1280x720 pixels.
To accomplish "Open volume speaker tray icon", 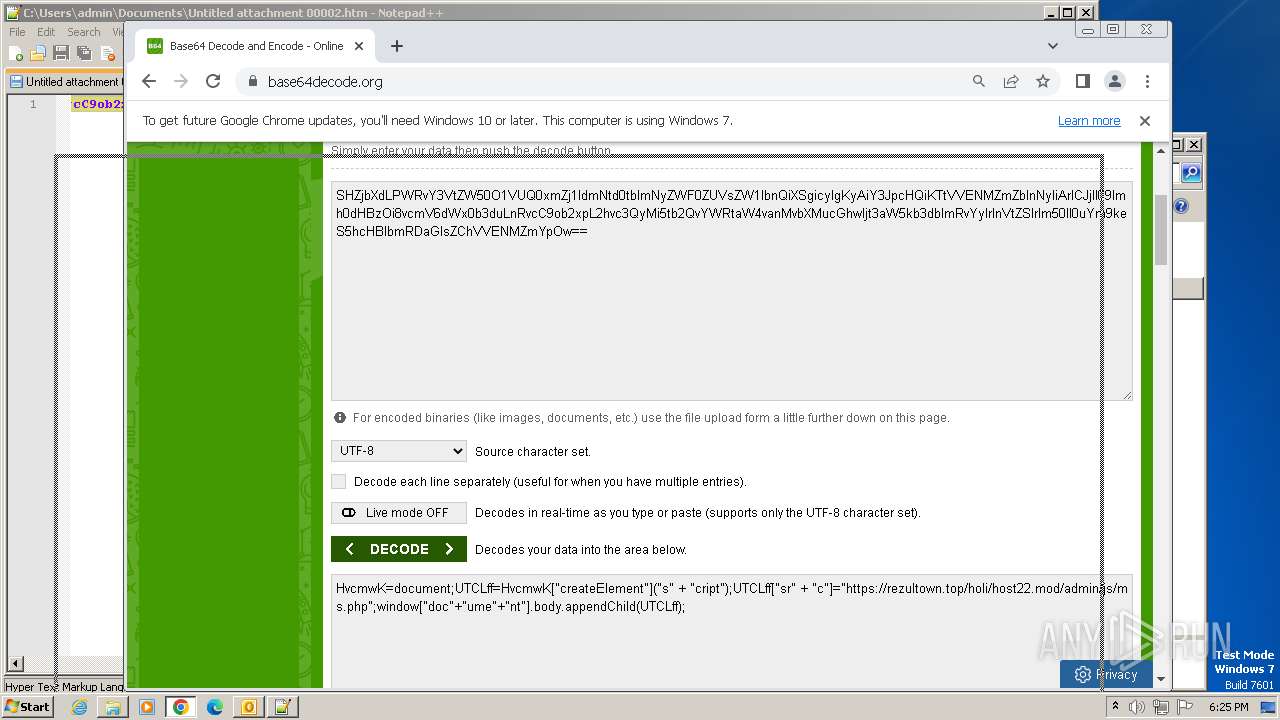I will click(x=1137, y=707).
